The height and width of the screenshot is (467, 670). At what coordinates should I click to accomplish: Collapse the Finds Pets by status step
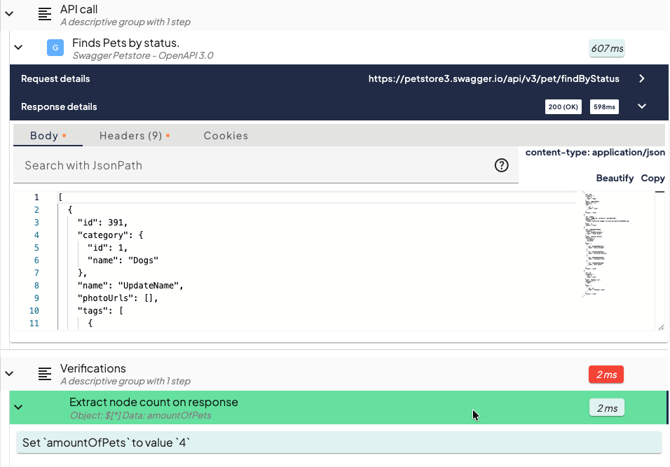coord(18,48)
